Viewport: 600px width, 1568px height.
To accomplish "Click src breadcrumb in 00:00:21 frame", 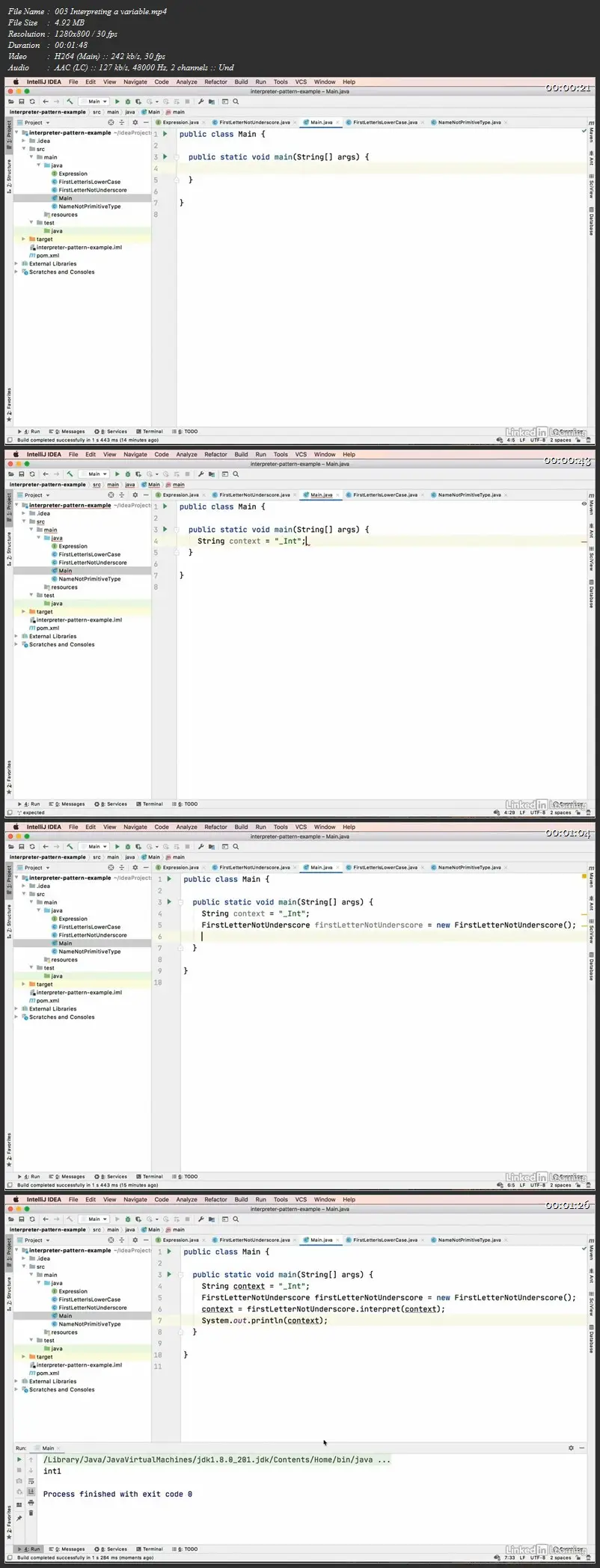I will click(97, 111).
